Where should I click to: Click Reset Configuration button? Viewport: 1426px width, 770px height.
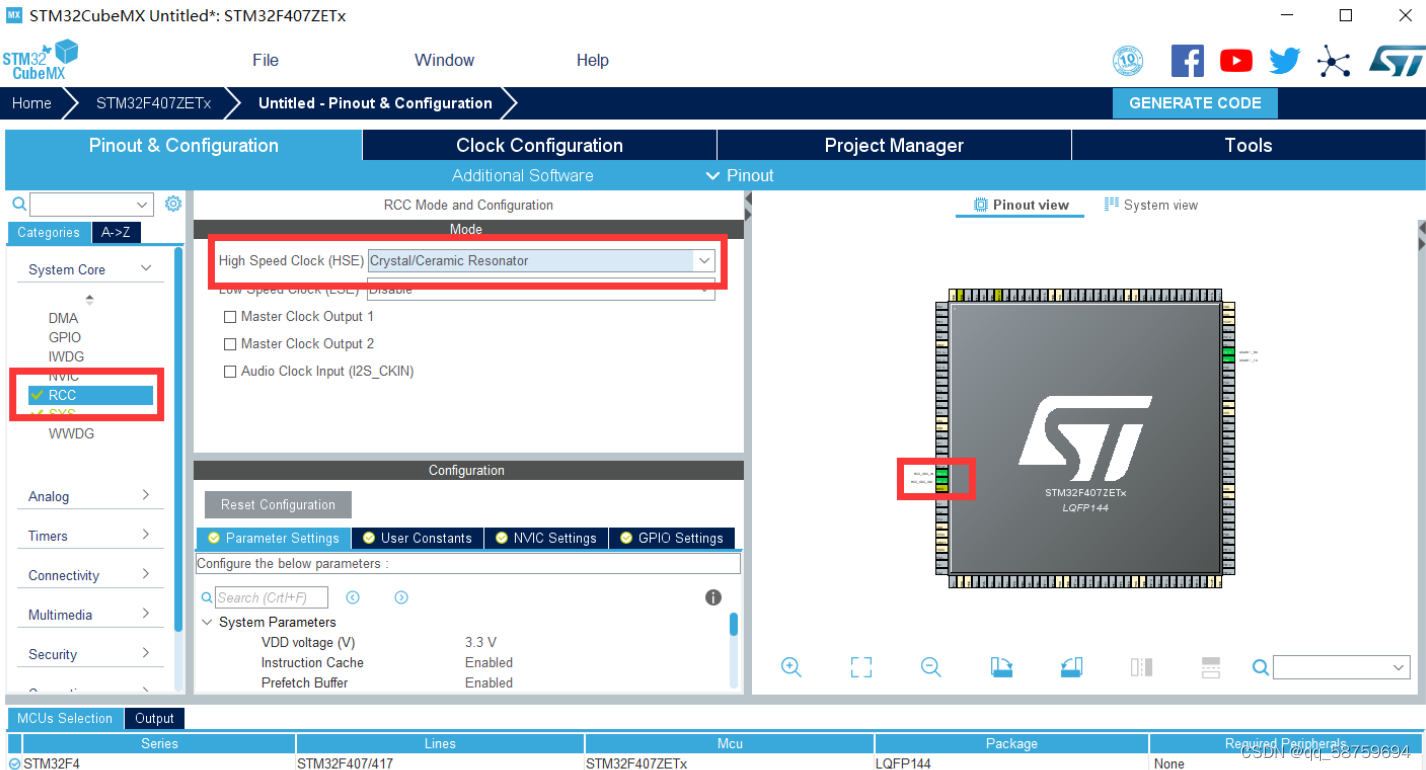click(277, 504)
